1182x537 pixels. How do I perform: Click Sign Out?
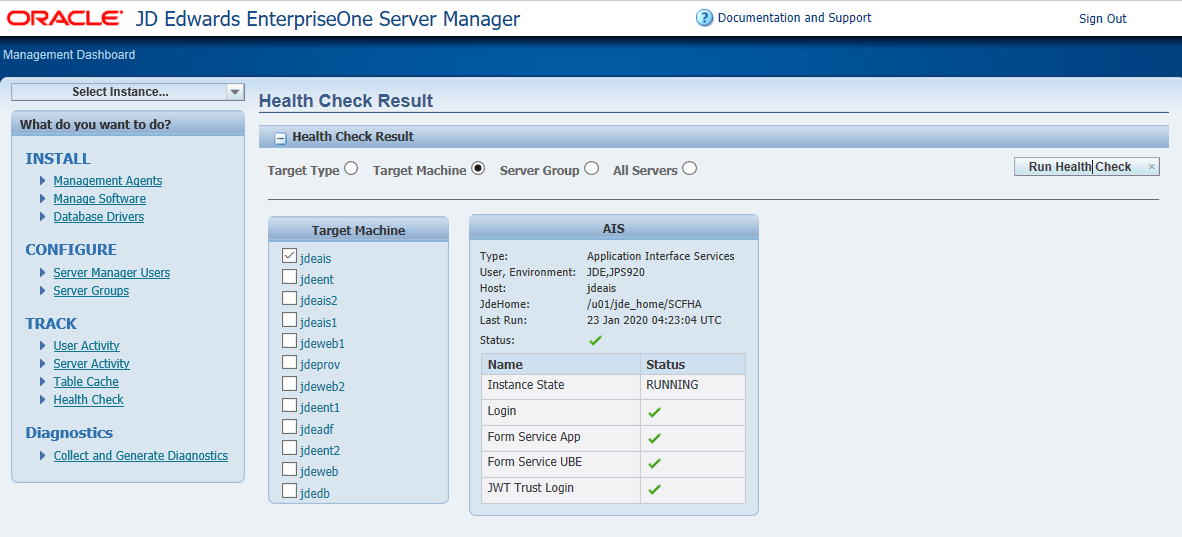click(x=1102, y=19)
